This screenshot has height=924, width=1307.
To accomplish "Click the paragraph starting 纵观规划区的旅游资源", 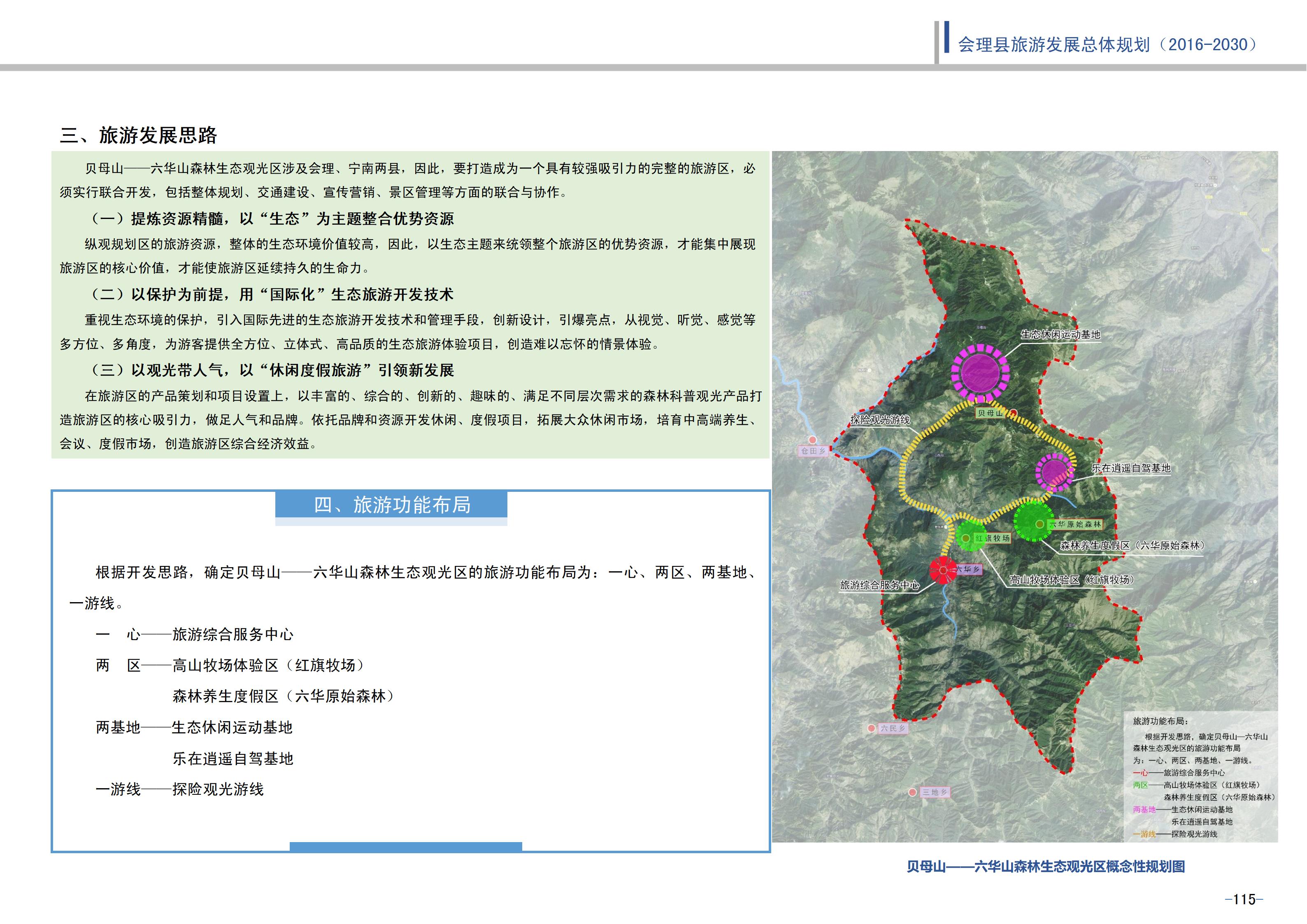I will (407, 256).
